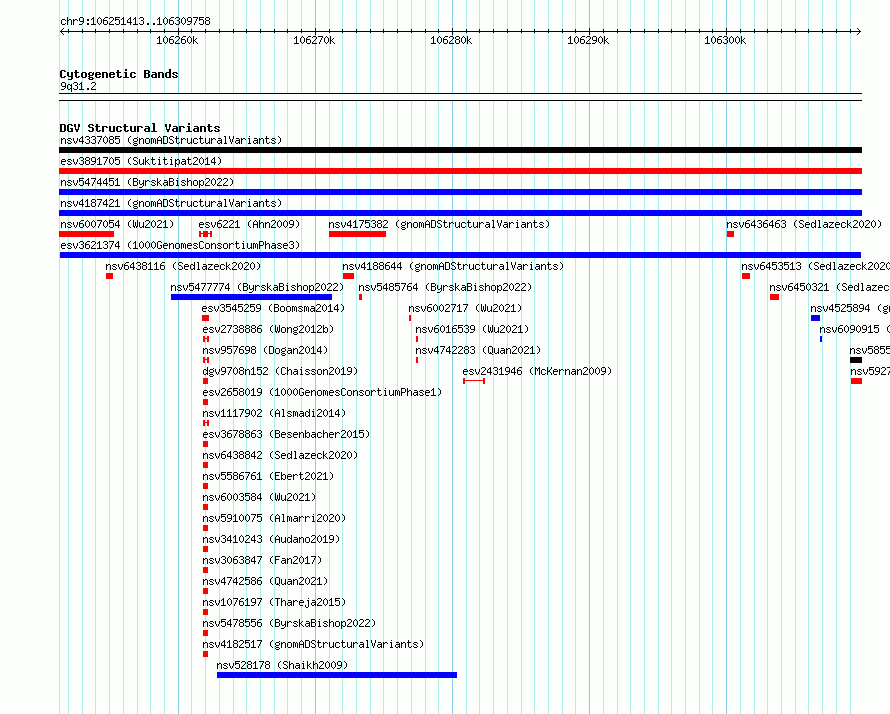Select nsv3063847 (Fan2017) label
The height and width of the screenshot is (714, 890).
[262, 560]
